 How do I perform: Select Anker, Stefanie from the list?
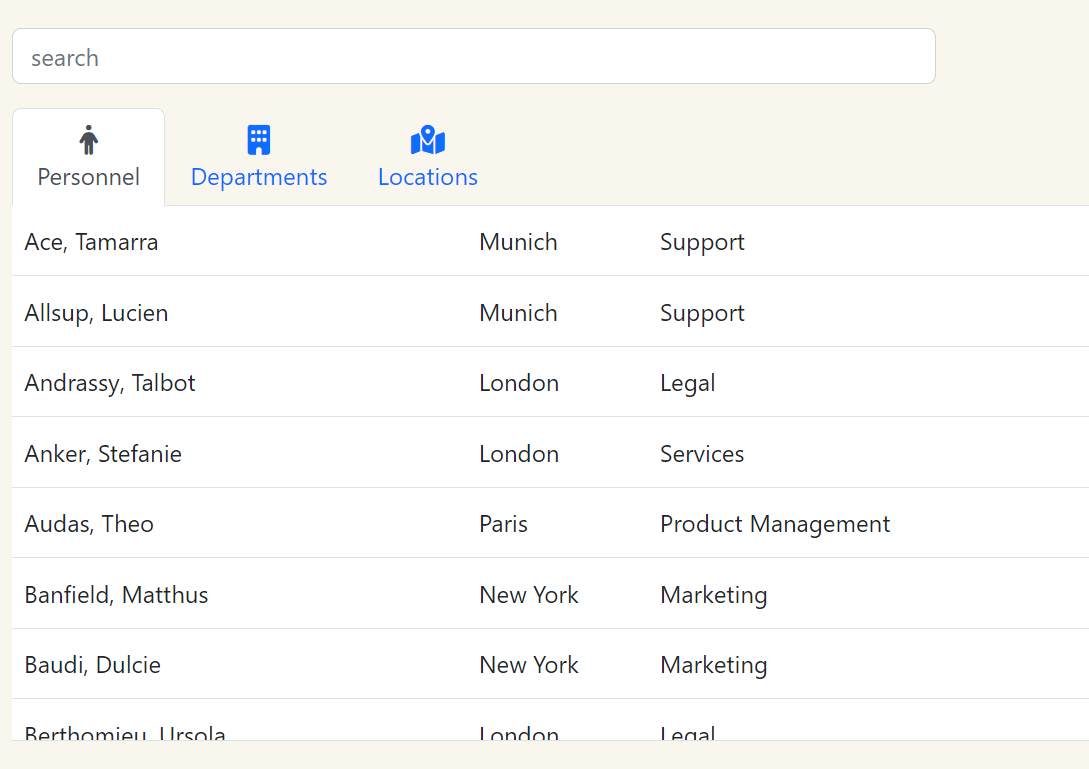coord(103,453)
